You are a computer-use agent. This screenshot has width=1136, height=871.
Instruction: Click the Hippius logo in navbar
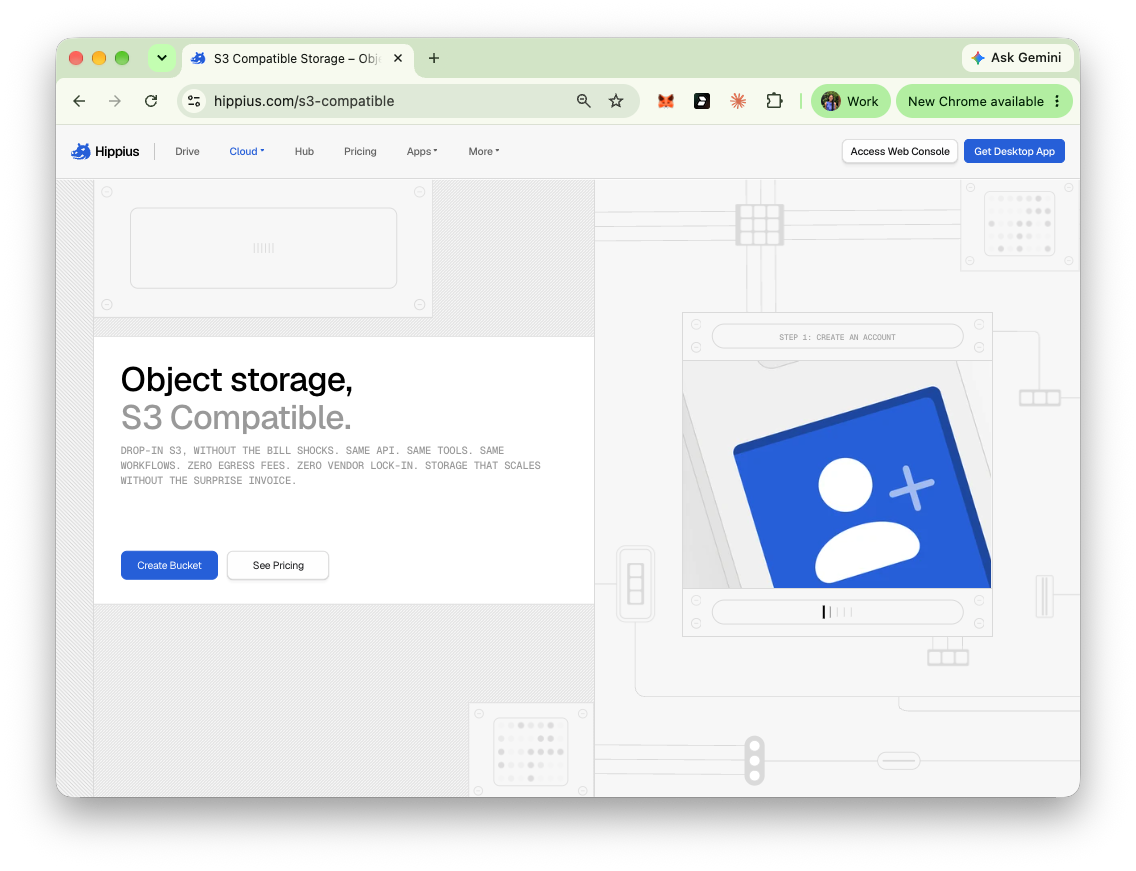105,151
